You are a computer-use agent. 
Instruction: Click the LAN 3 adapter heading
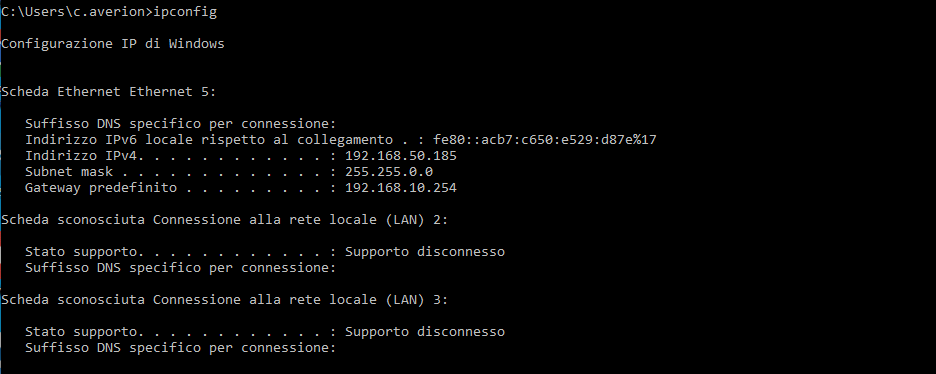(x=224, y=299)
